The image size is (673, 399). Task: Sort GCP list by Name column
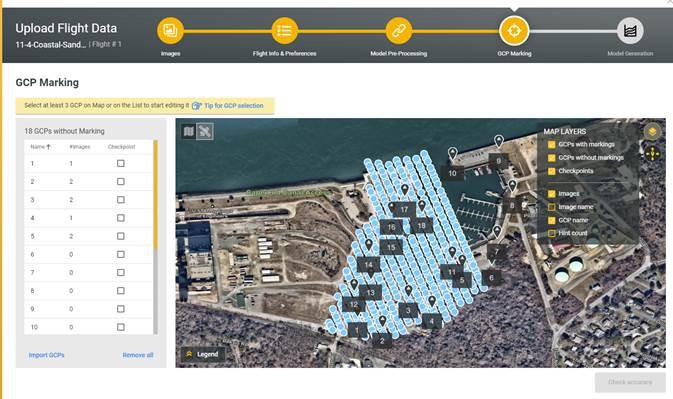(x=40, y=147)
